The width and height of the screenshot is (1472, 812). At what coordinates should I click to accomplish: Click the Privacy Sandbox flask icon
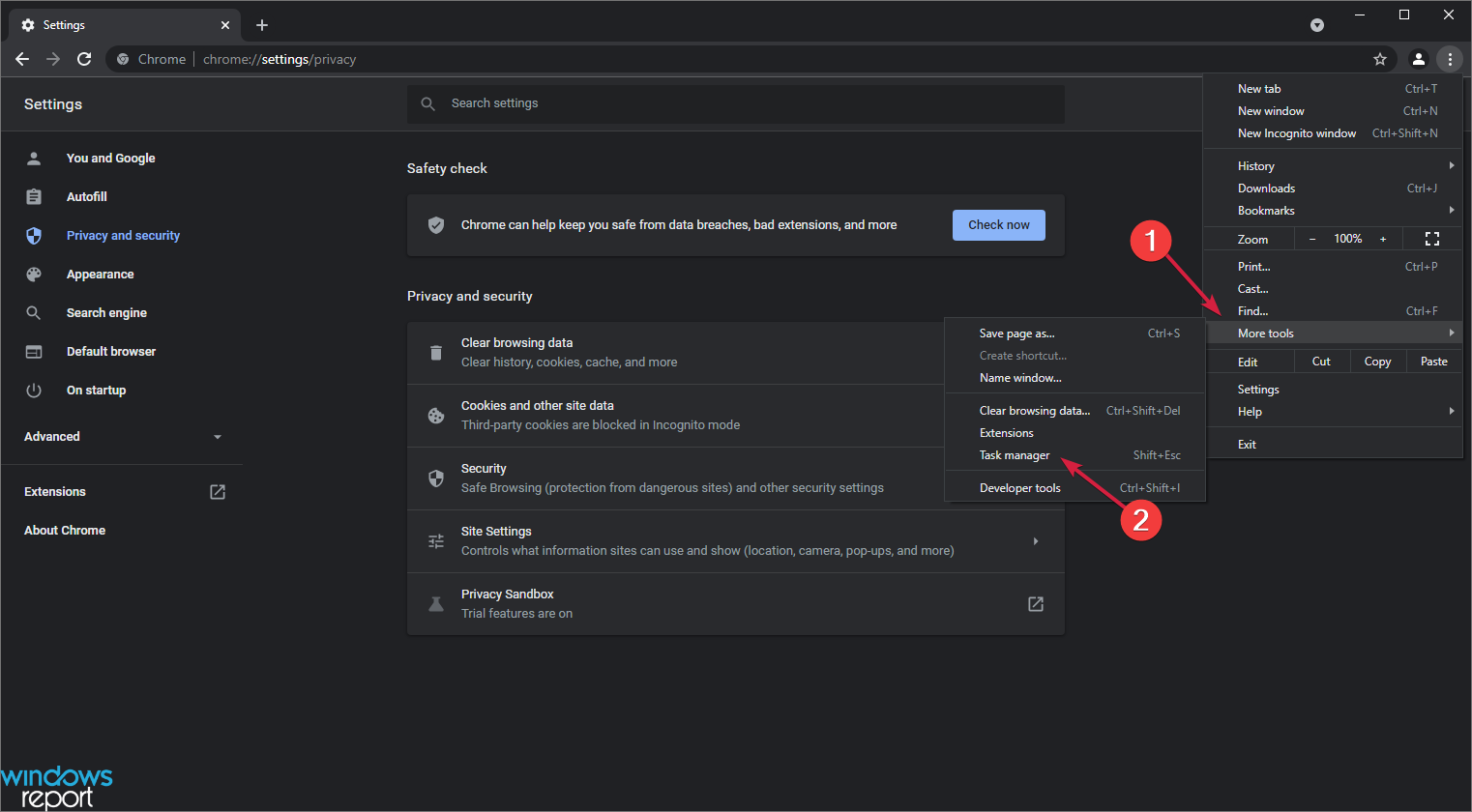436,604
